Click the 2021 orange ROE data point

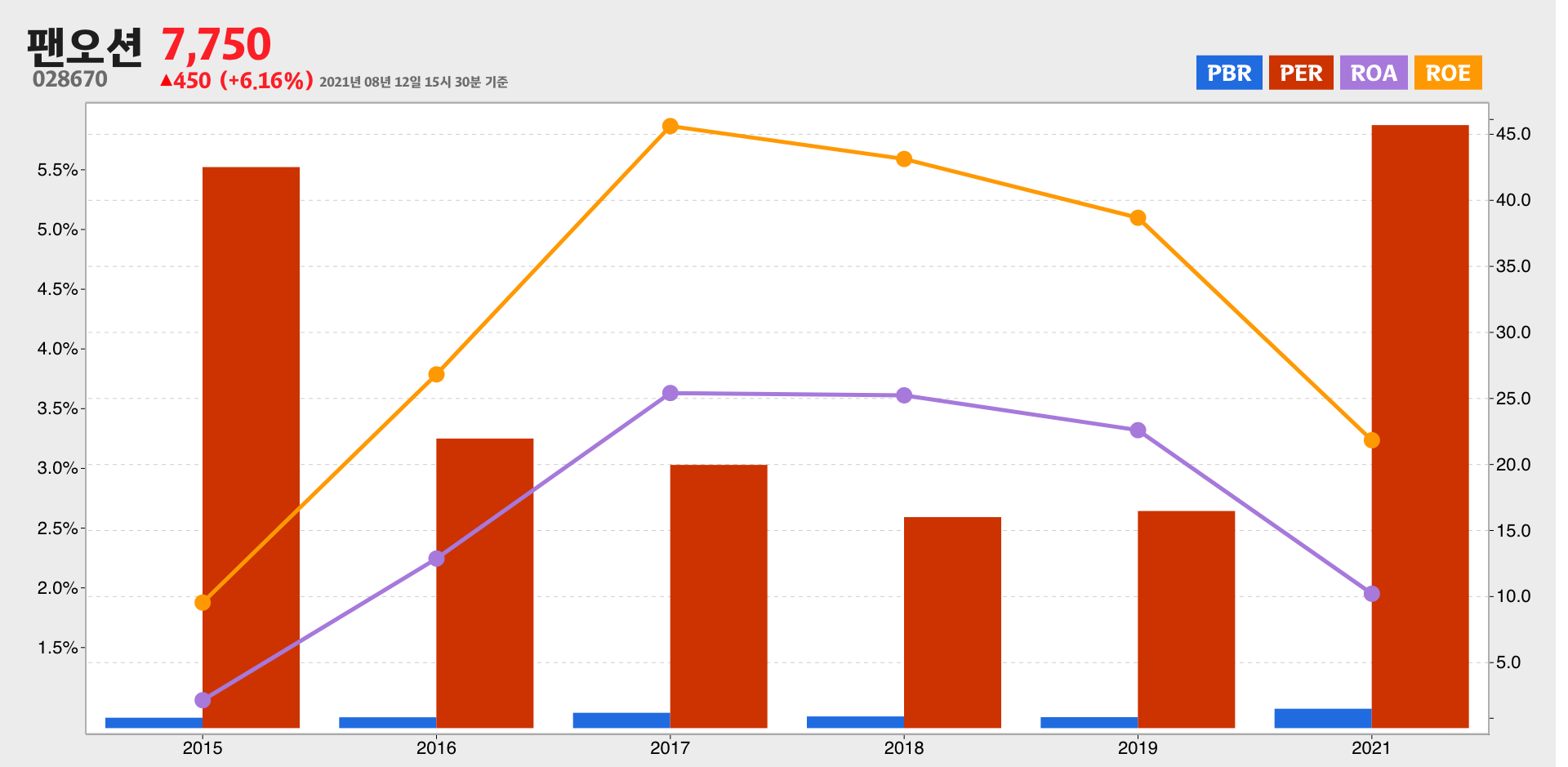click(1372, 440)
